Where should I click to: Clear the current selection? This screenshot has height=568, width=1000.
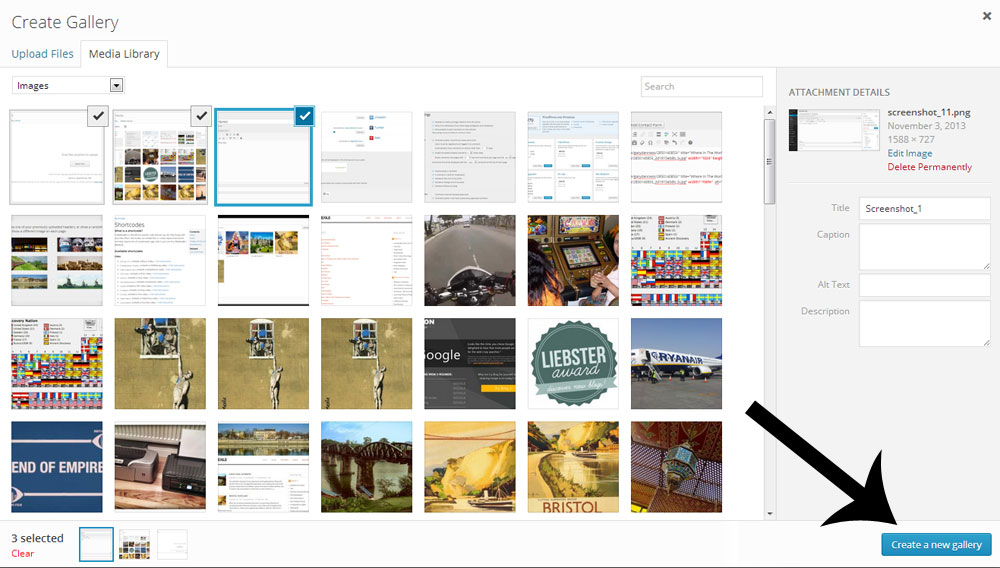point(22,553)
